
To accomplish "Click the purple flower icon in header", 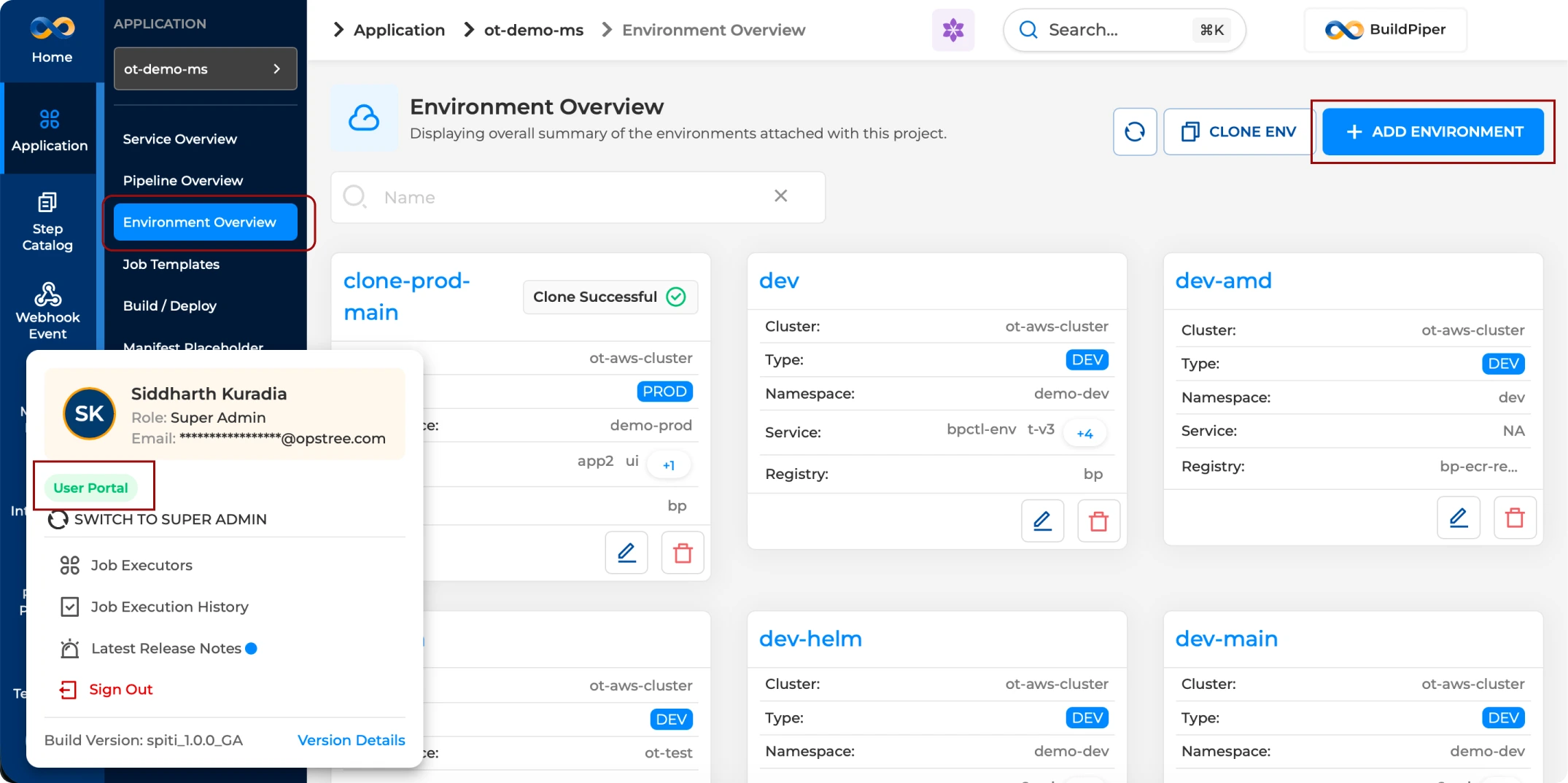I will coord(952,30).
